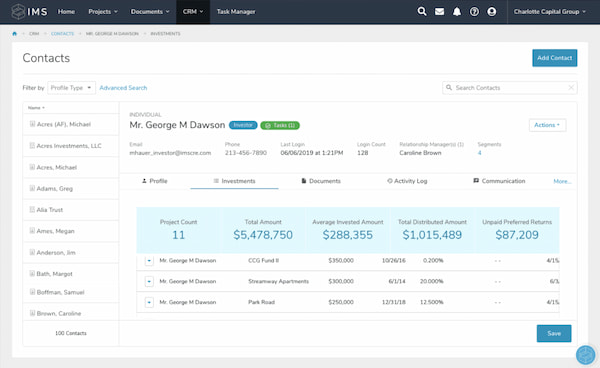The width and height of the screenshot is (600, 368).
Task: Click the $288,355 Average Invested Amount value
Action: (347, 235)
